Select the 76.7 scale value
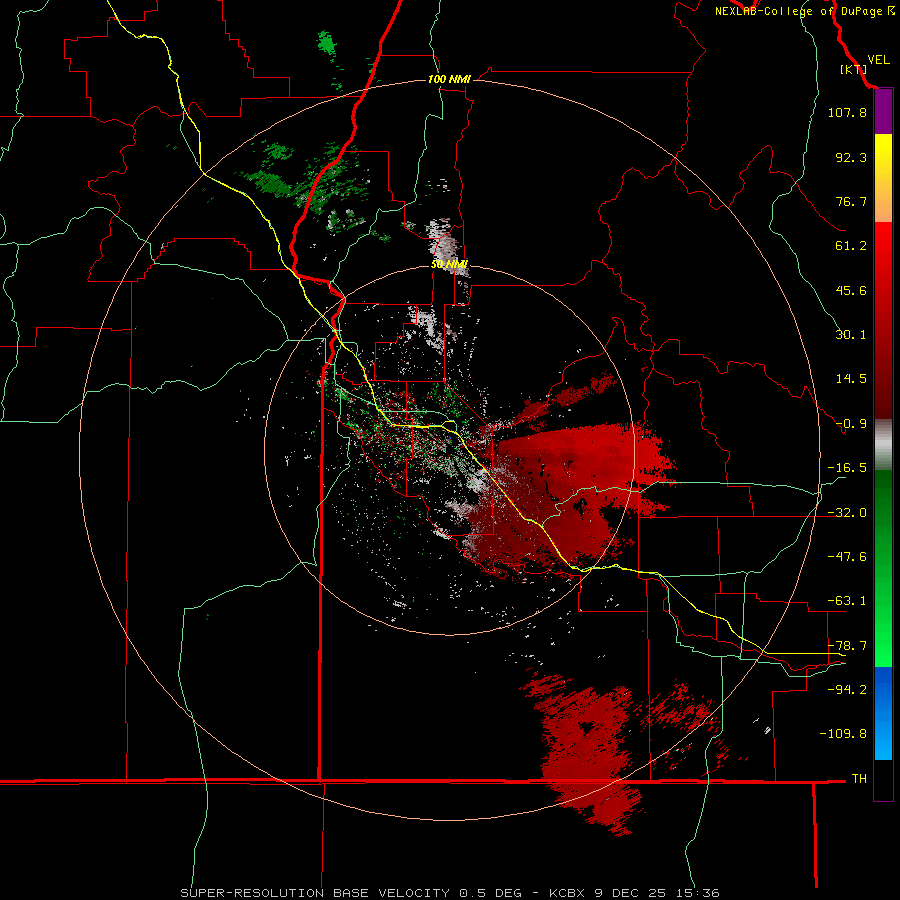This screenshot has height=900, width=900. (x=851, y=201)
